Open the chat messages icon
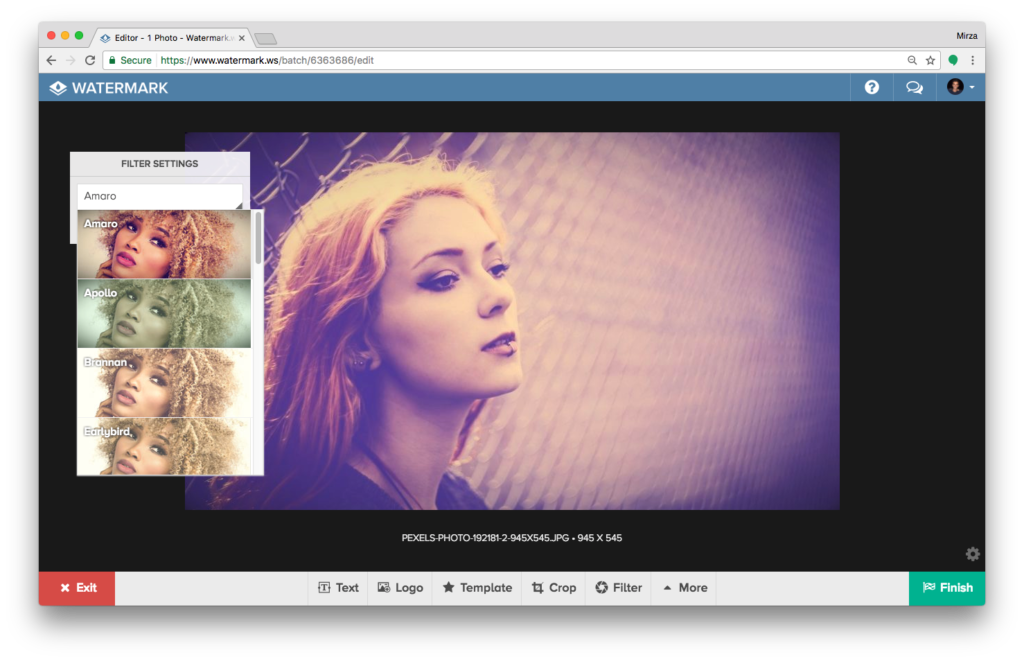The width and height of the screenshot is (1024, 661). [914, 87]
